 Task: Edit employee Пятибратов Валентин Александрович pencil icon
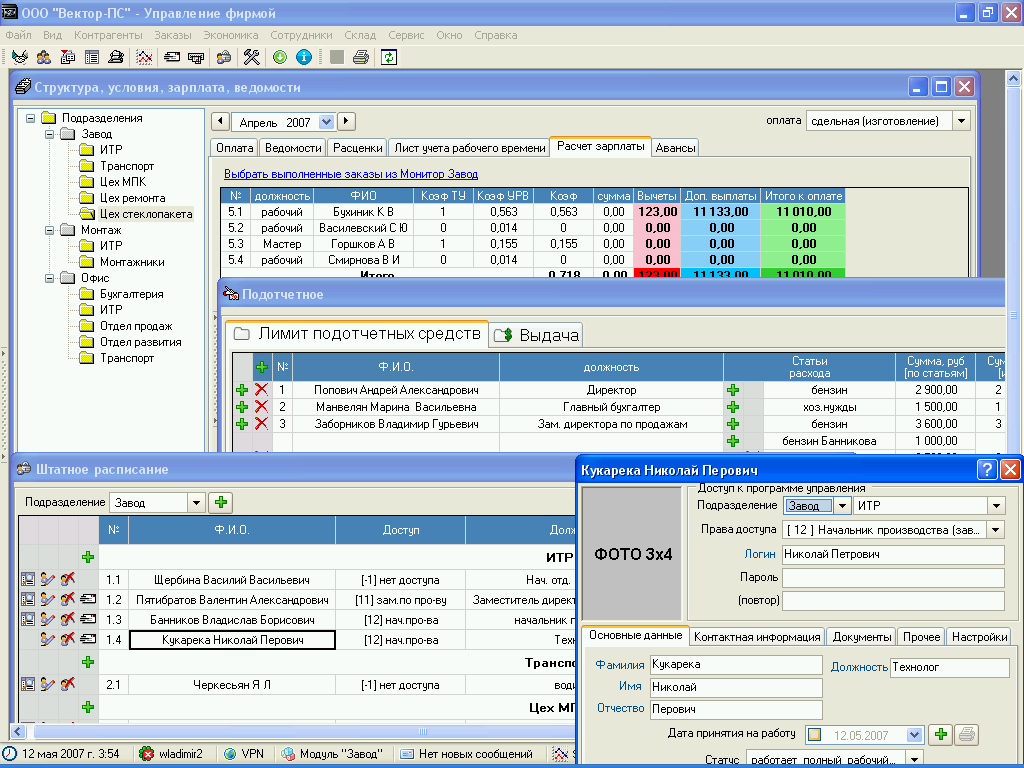point(47,600)
